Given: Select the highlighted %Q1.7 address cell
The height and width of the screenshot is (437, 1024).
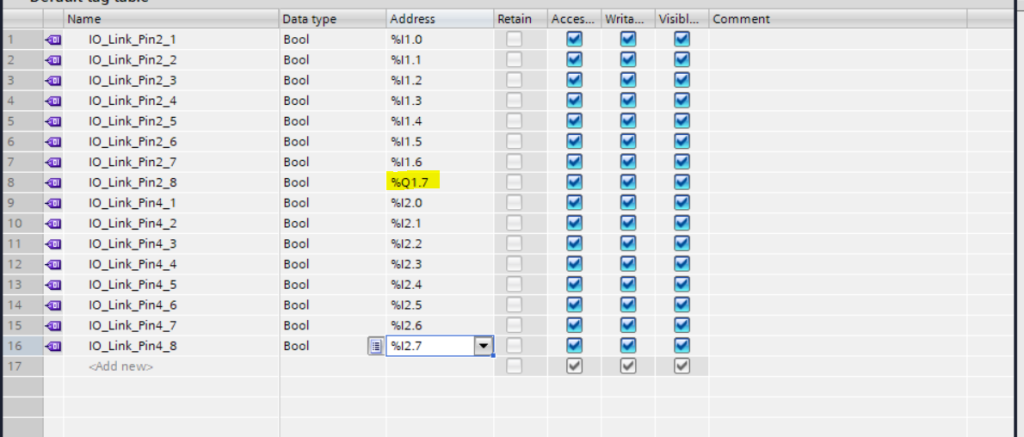Looking at the screenshot, I should click(x=414, y=182).
